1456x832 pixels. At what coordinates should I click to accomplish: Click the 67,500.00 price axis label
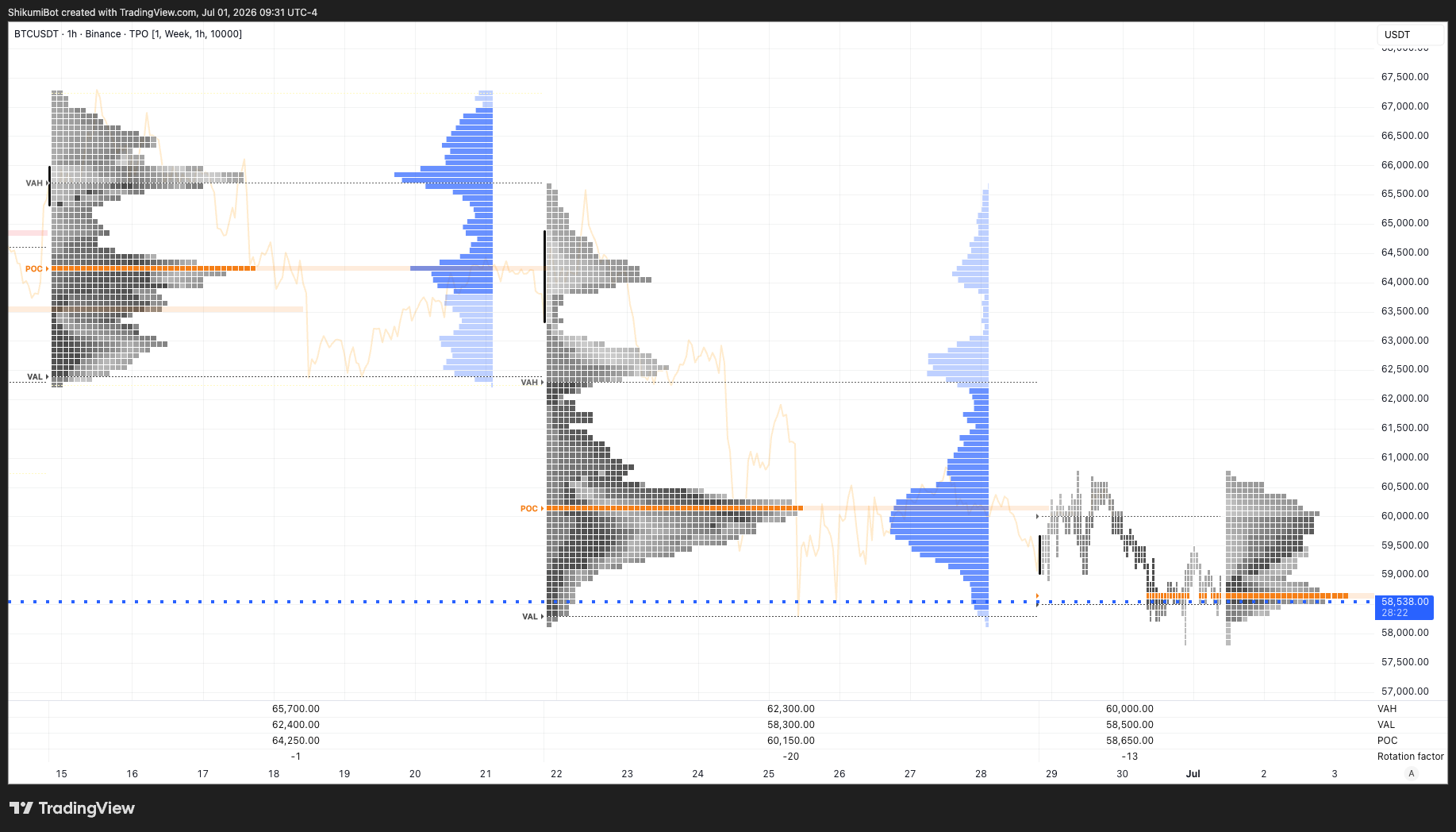pyautogui.click(x=1404, y=77)
